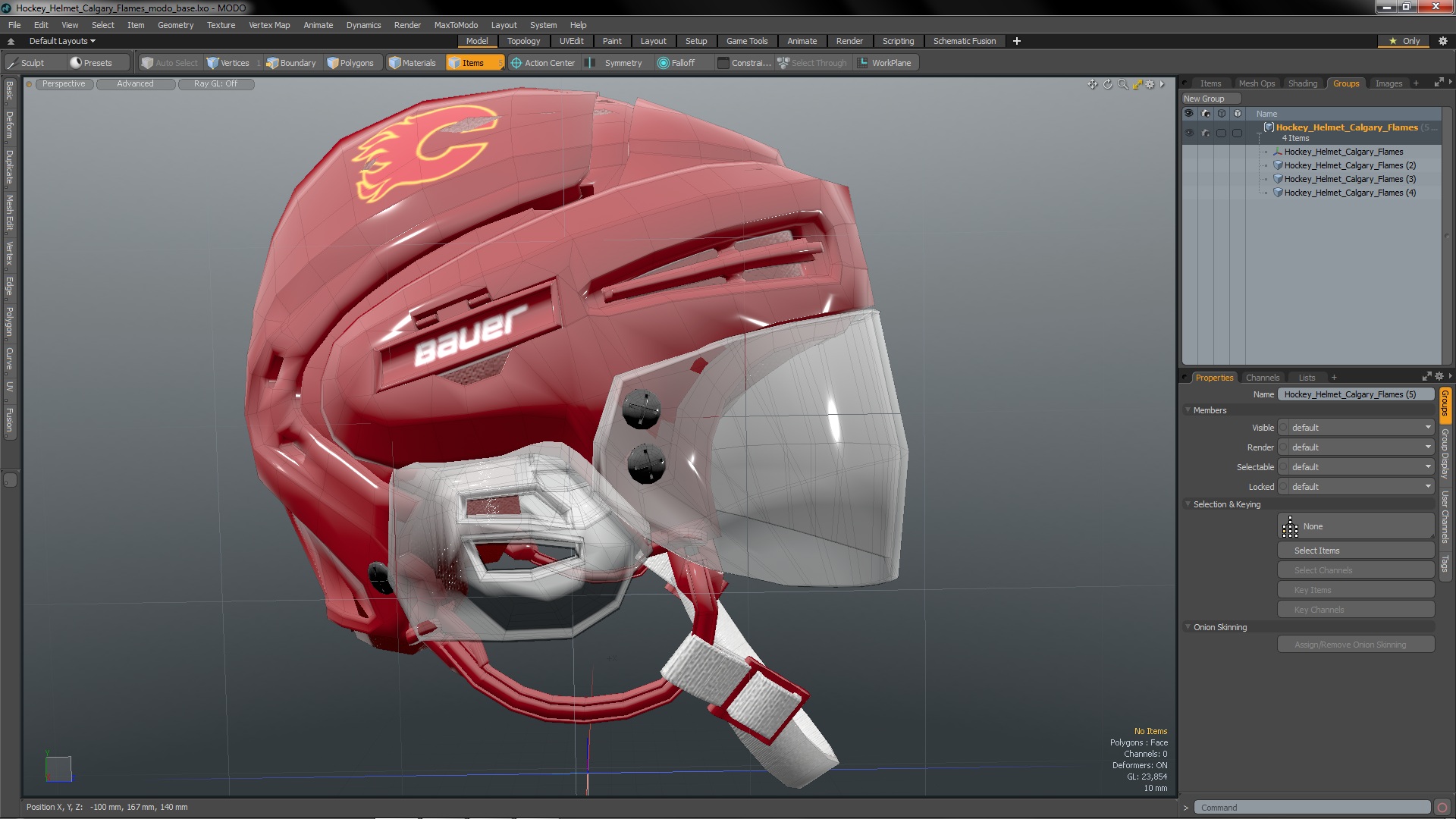Image resolution: width=1456 pixels, height=819 pixels.
Task: Click the Ray GL: Off button
Action: pyautogui.click(x=215, y=84)
